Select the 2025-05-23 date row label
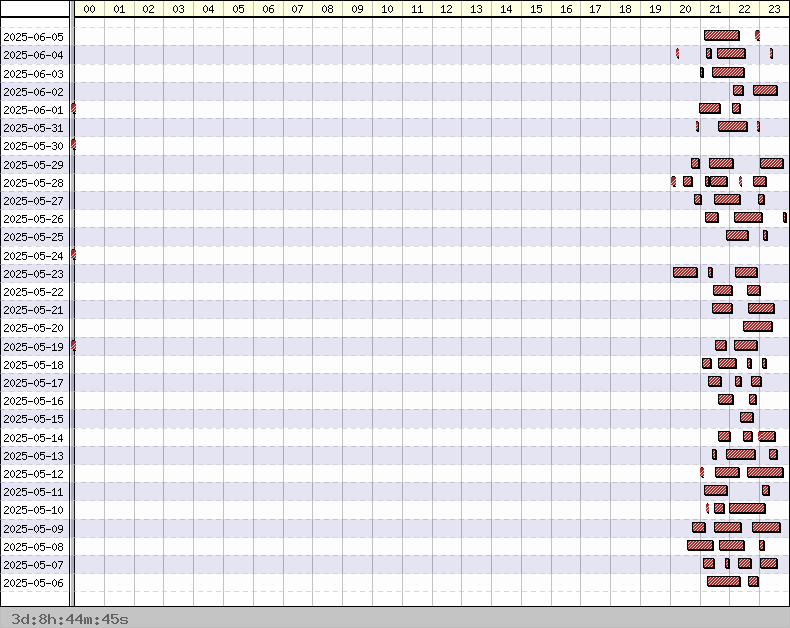Screen dimensions: 790x628 [34, 274]
